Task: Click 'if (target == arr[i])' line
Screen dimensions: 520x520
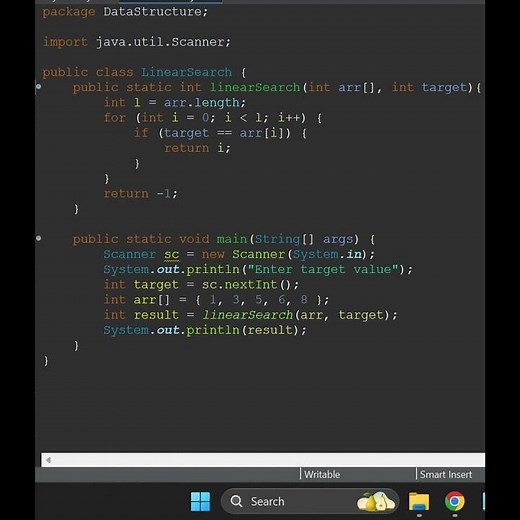Action: pos(220,133)
